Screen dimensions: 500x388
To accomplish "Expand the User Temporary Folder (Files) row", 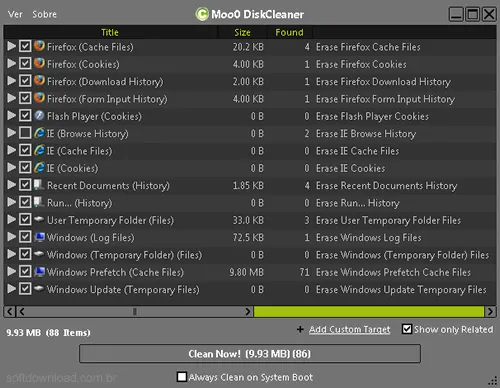I will (12, 219).
